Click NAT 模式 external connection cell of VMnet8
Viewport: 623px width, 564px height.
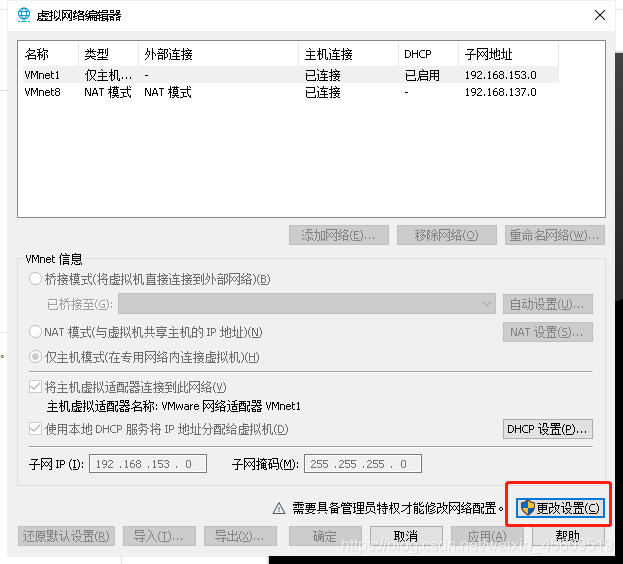(x=168, y=92)
